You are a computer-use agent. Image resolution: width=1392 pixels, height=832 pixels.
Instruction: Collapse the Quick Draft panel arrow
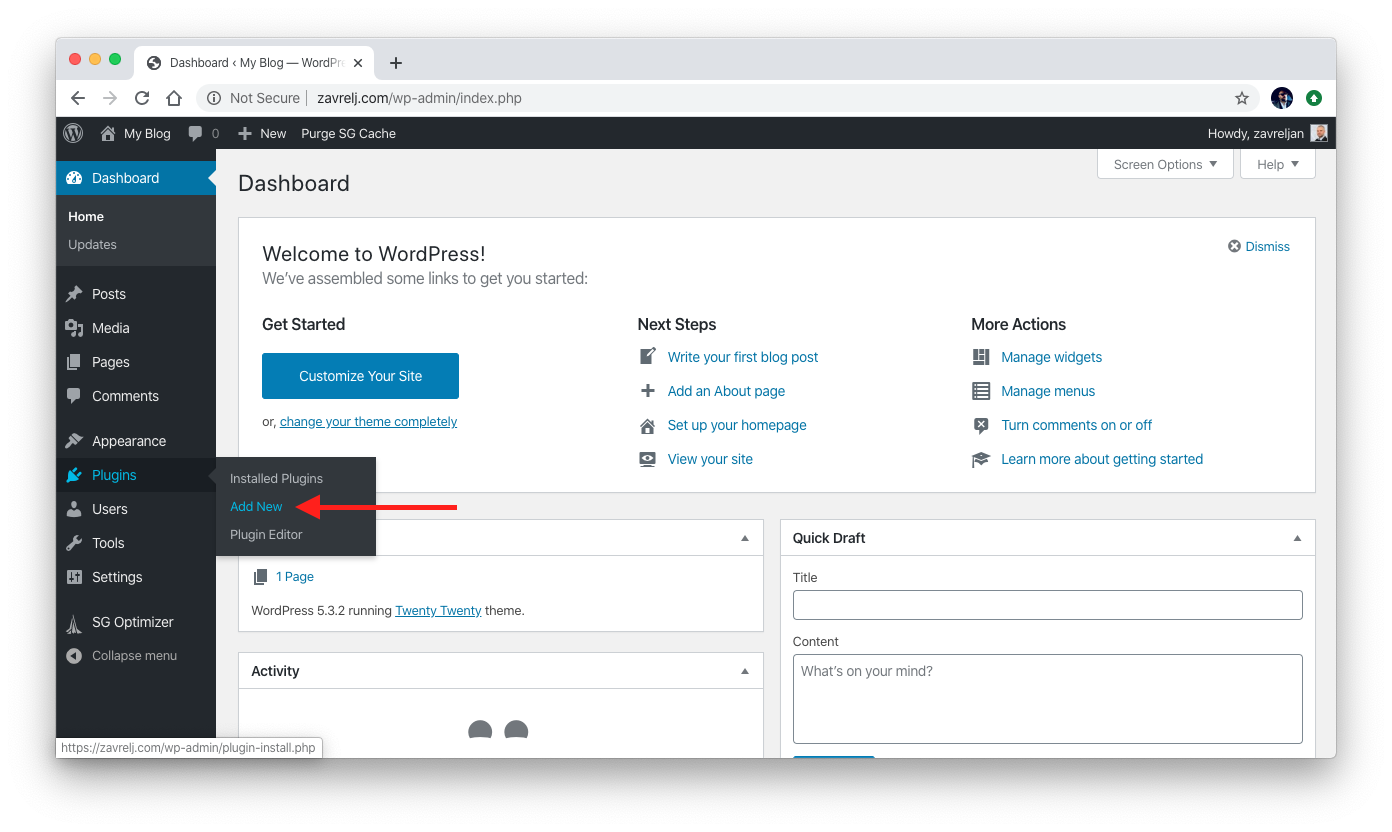[1297, 538]
